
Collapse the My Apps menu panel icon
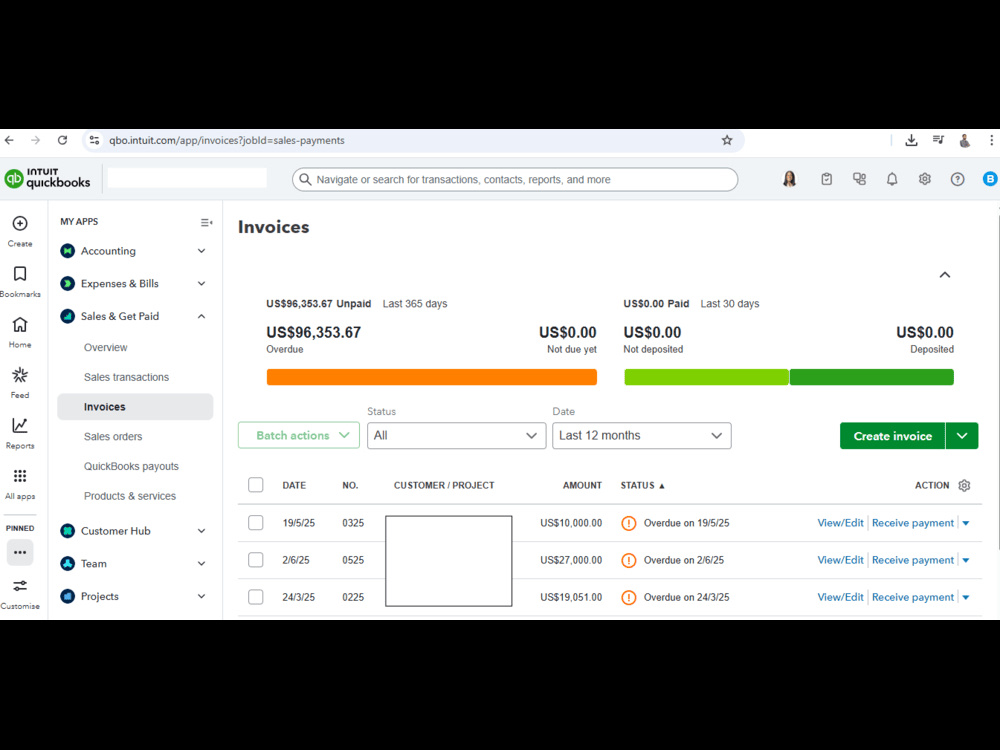click(206, 222)
